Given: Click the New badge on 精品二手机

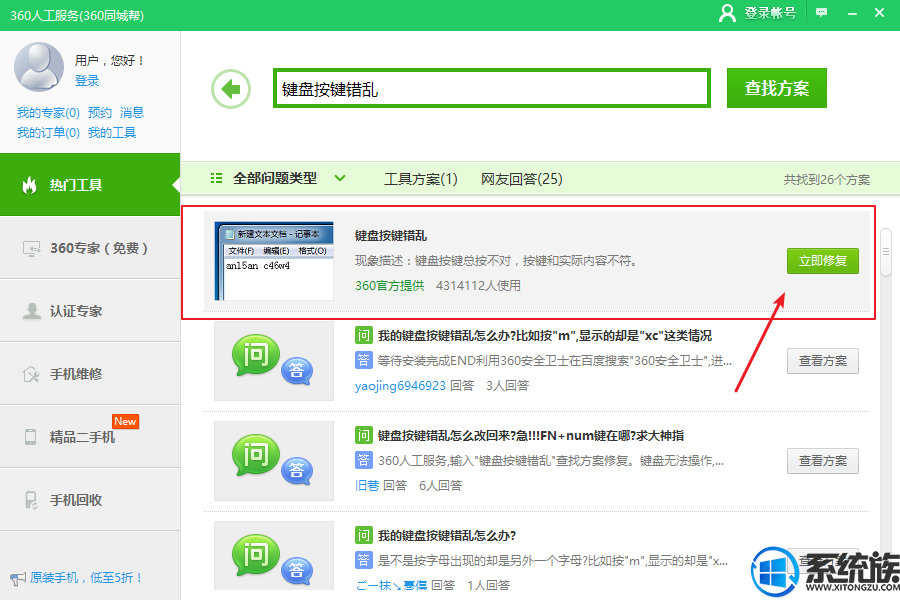Looking at the screenshot, I should 125,421.
